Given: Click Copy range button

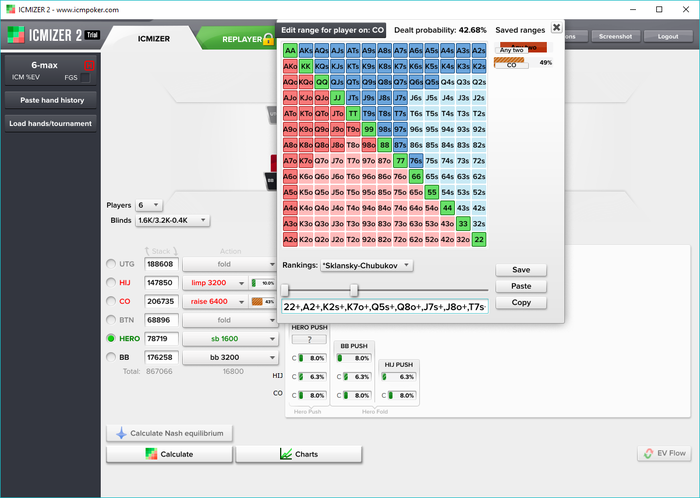Looking at the screenshot, I should 521,303.
